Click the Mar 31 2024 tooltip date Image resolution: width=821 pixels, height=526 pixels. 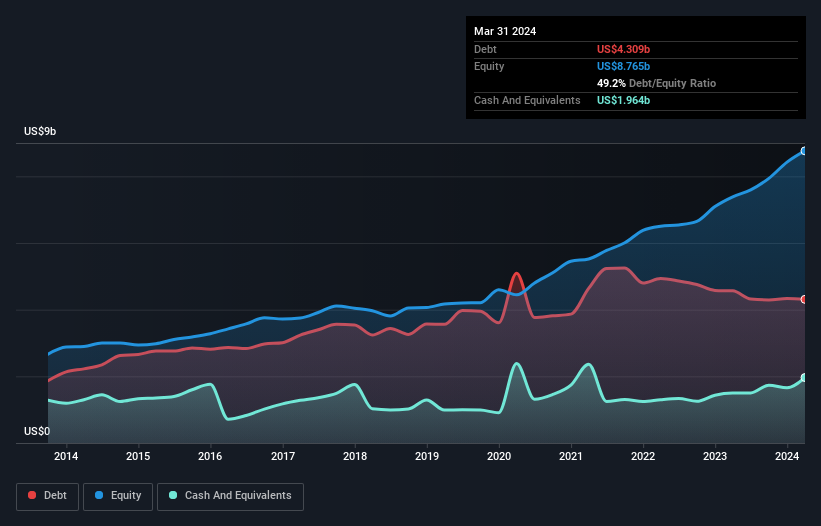tap(505, 31)
